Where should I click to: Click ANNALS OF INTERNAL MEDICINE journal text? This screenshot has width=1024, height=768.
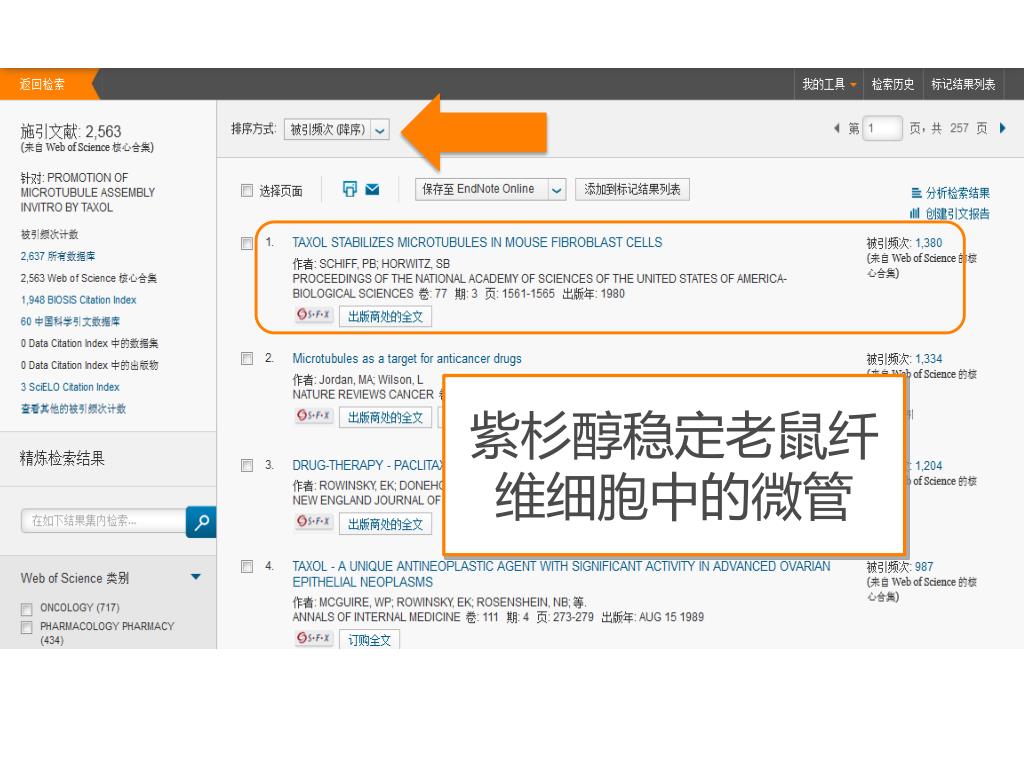pyautogui.click(x=376, y=617)
